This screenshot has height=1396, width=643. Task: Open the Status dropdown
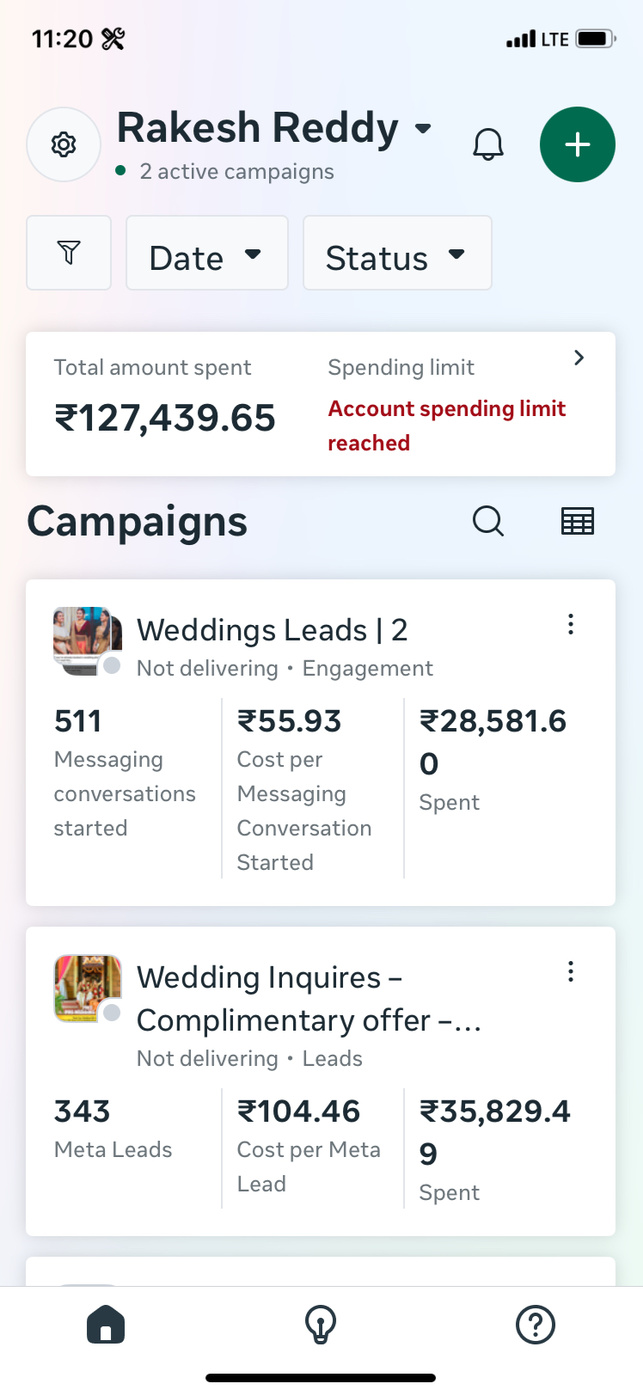coord(397,254)
